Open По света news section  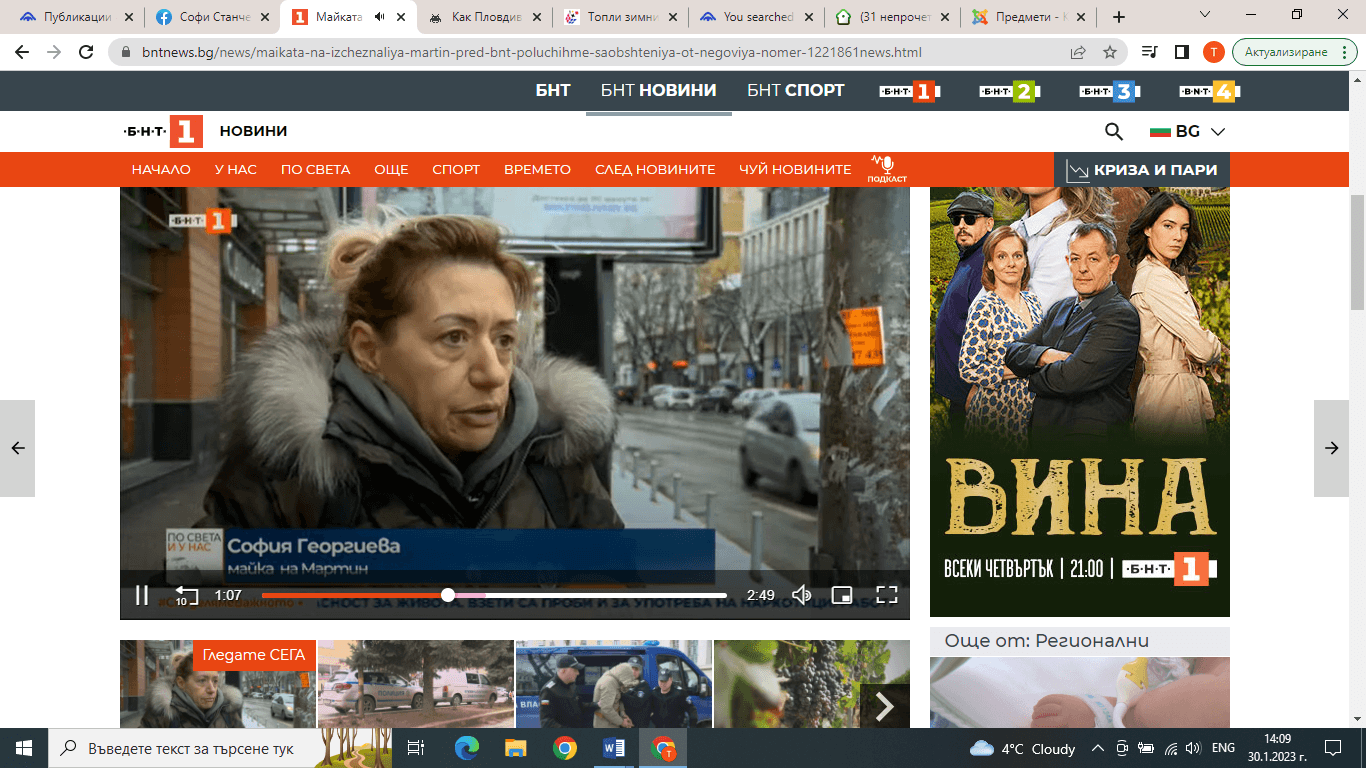[315, 169]
